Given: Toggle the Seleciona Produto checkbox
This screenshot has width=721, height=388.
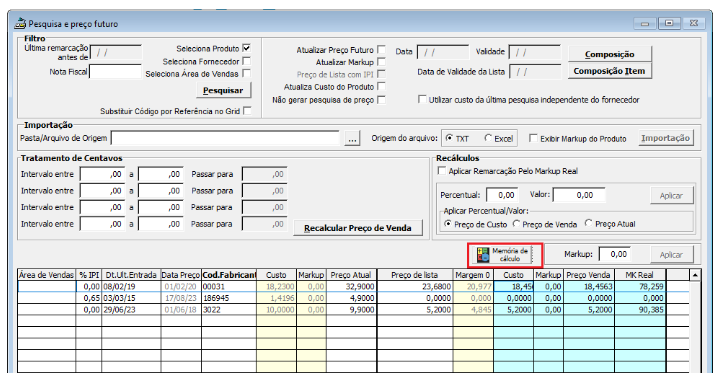Looking at the screenshot, I should point(246,48).
